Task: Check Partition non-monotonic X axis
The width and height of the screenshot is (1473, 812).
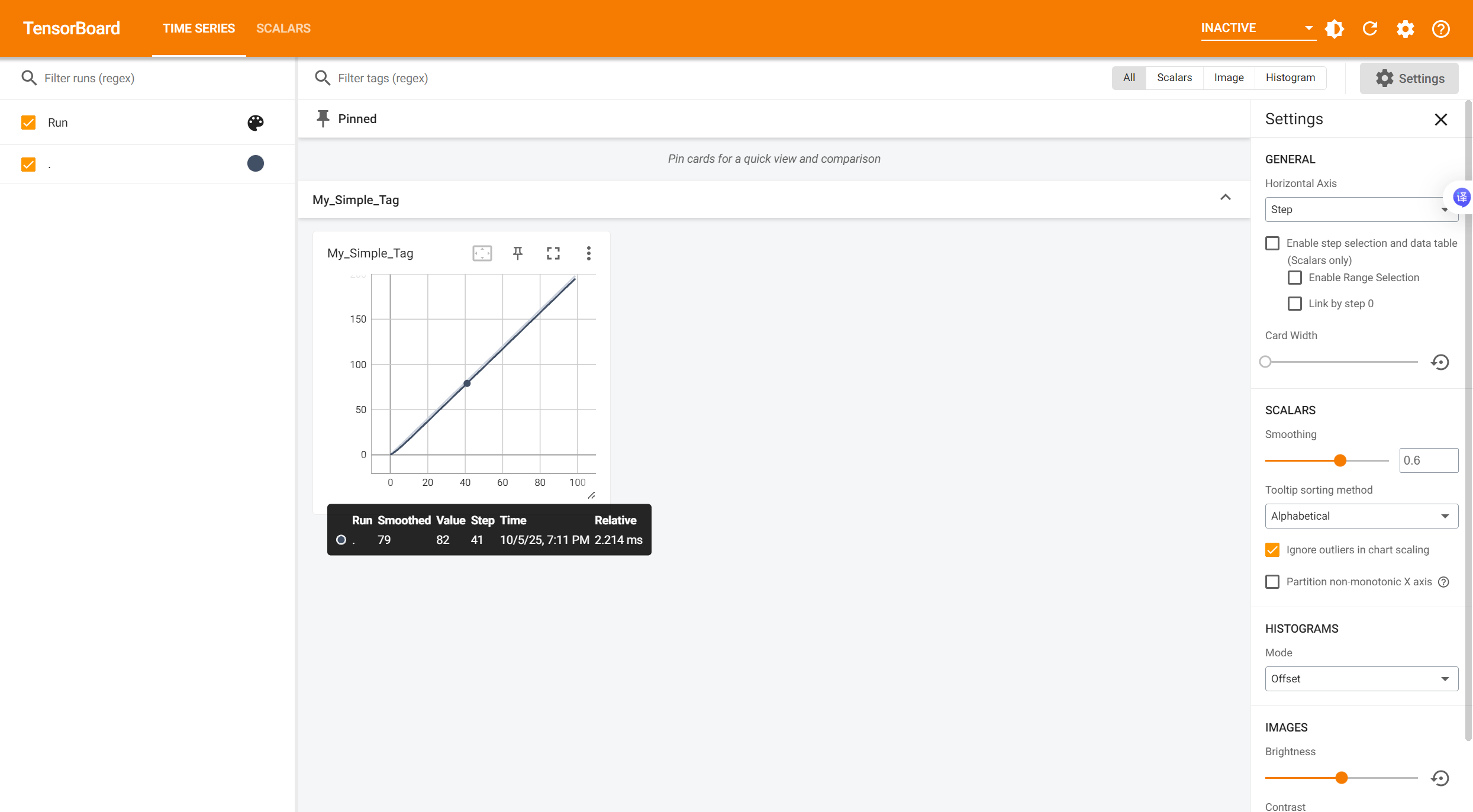Action: tap(1272, 582)
